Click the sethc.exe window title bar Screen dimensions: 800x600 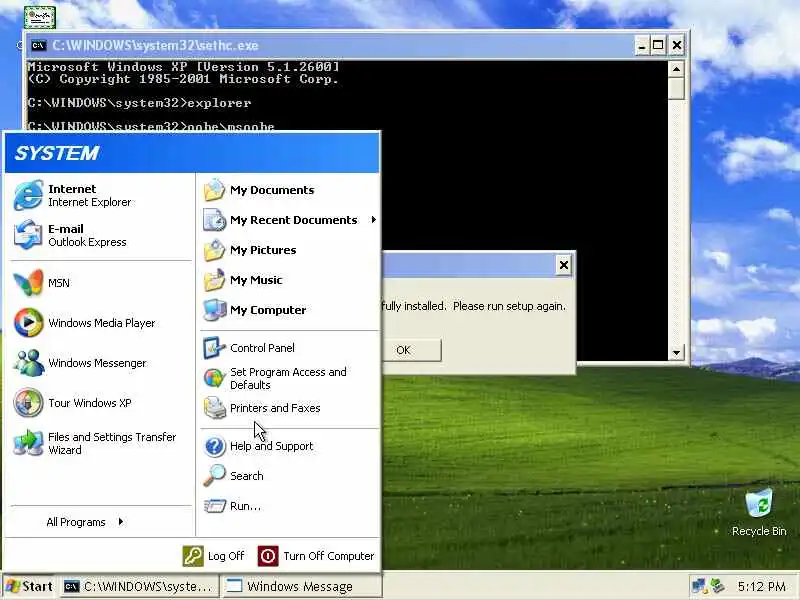click(332, 46)
